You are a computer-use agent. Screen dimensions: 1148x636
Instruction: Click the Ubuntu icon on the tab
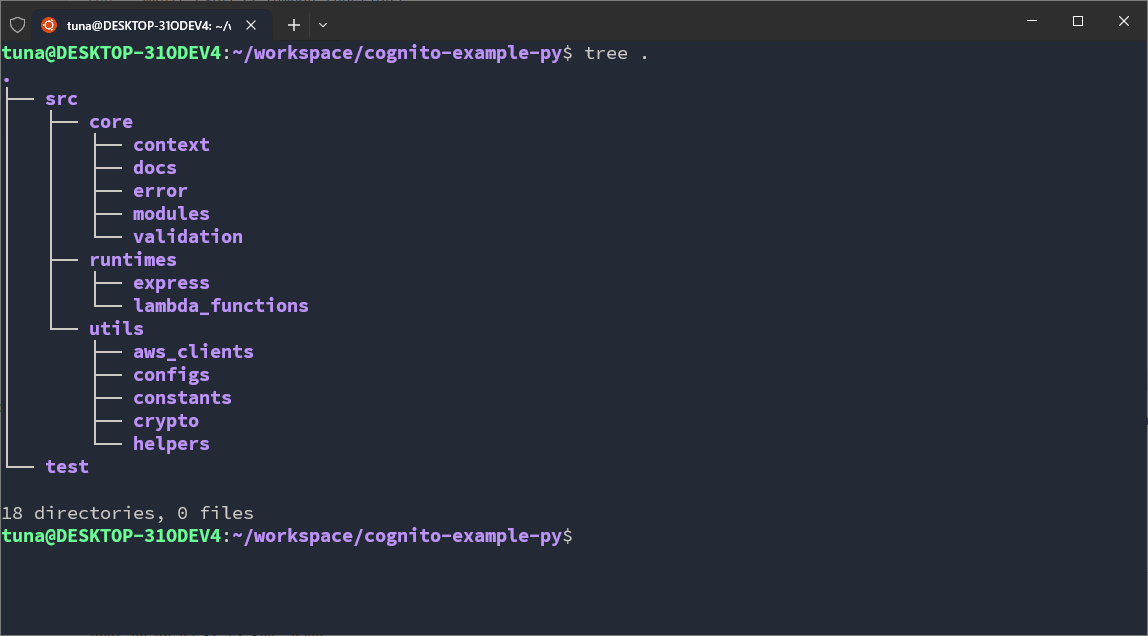coord(49,24)
